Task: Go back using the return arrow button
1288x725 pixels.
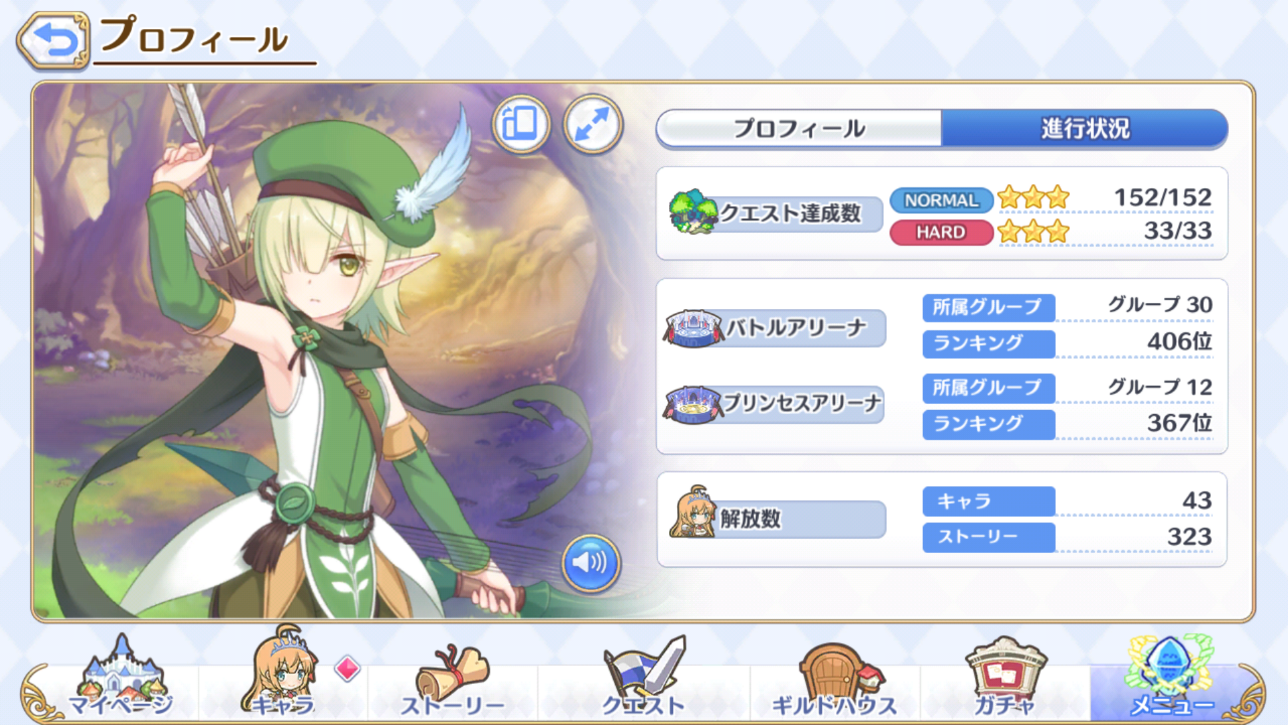Action: [x=53, y=40]
